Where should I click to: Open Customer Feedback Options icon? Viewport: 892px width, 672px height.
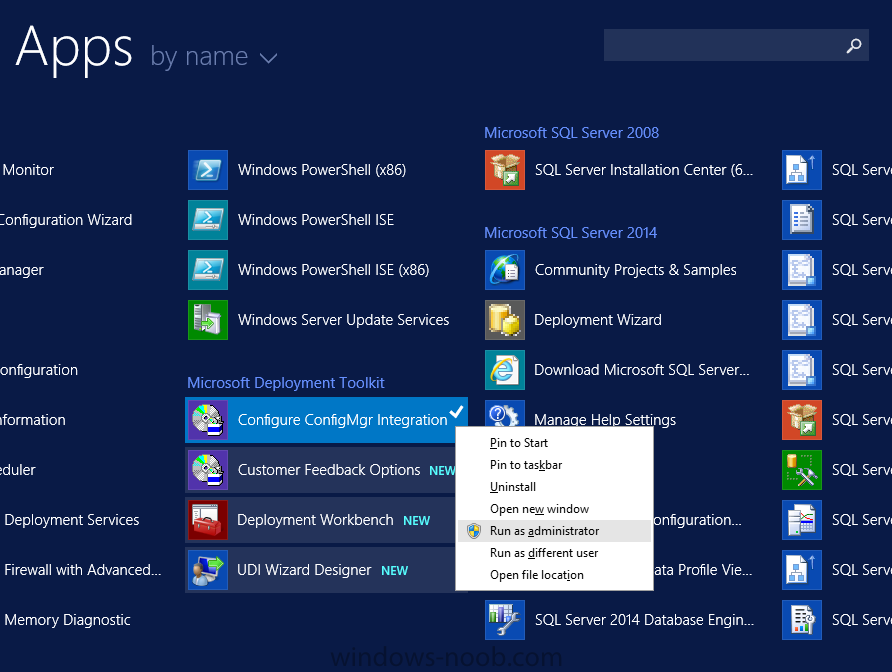tap(208, 470)
